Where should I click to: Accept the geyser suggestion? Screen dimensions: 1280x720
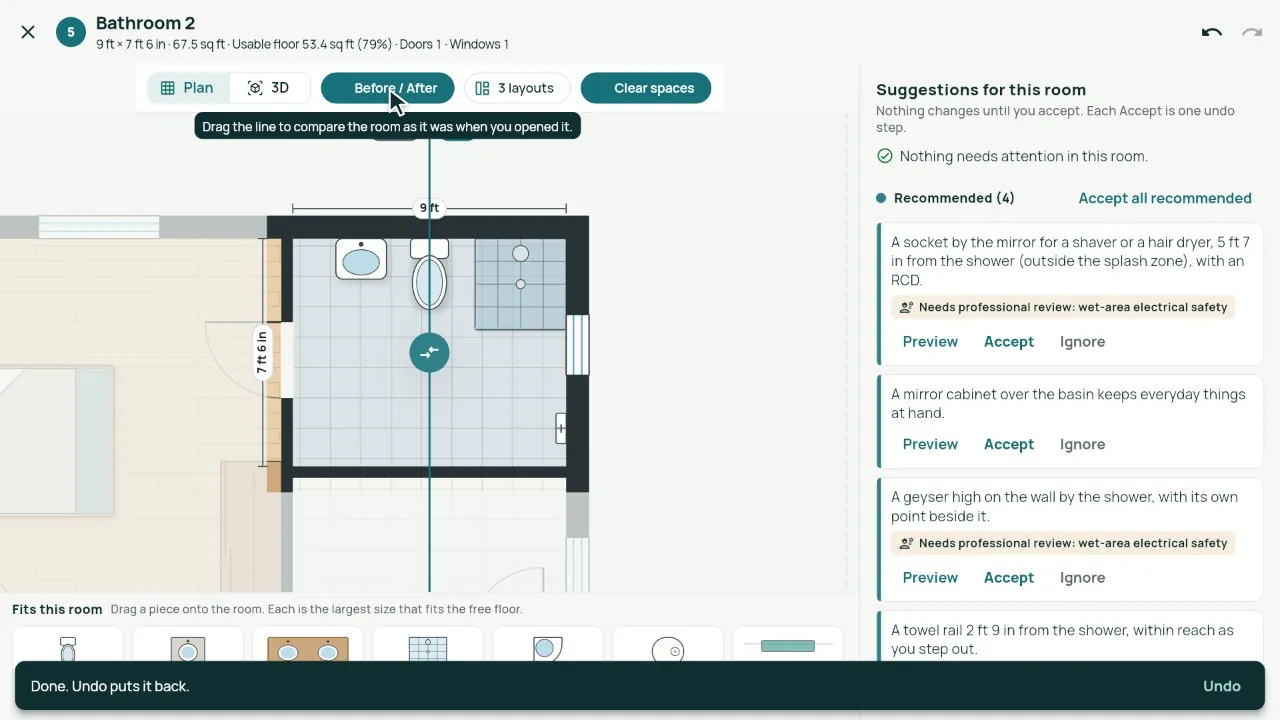coord(1009,578)
